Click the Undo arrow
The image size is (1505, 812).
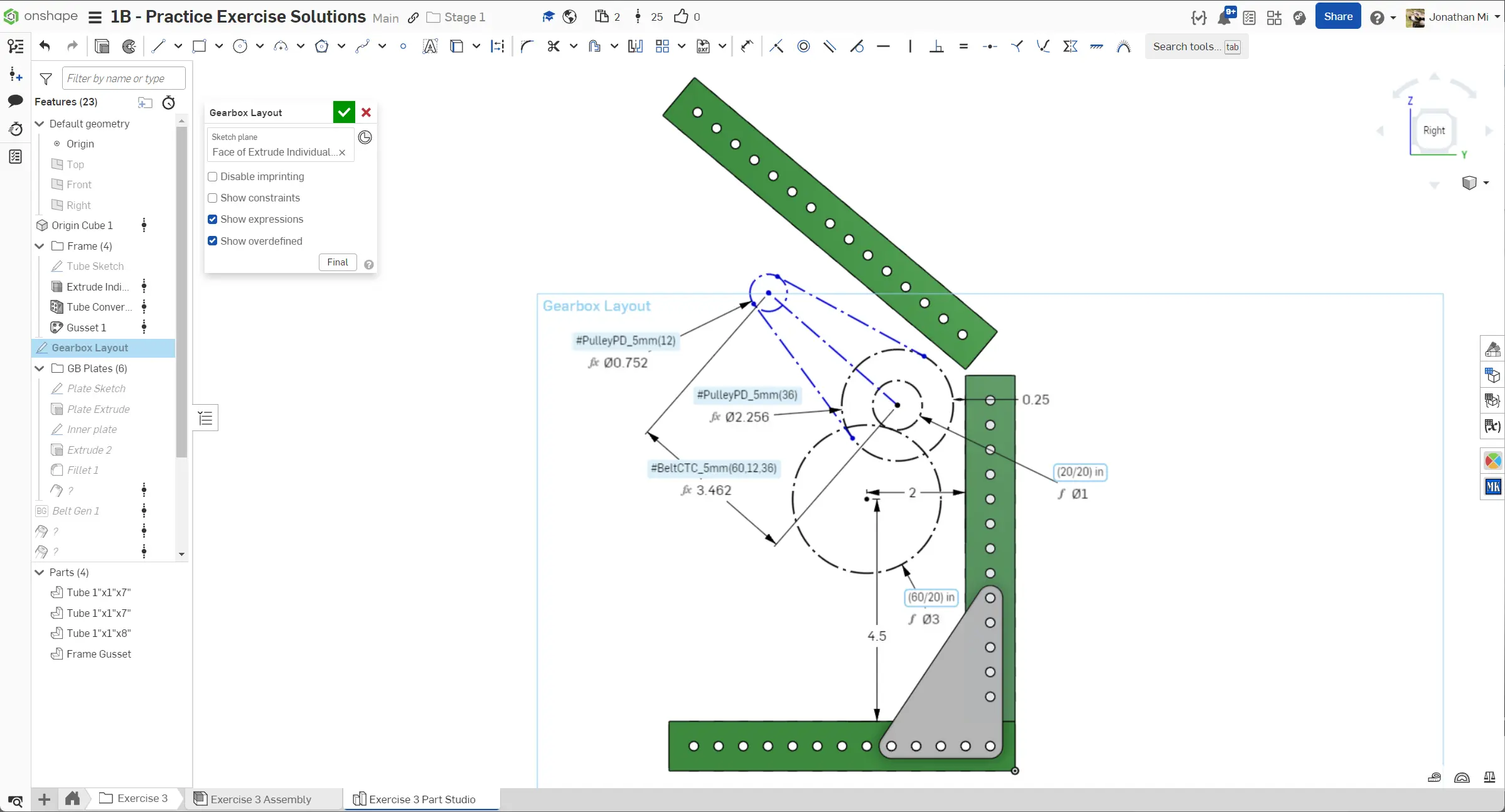coord(45,46)
